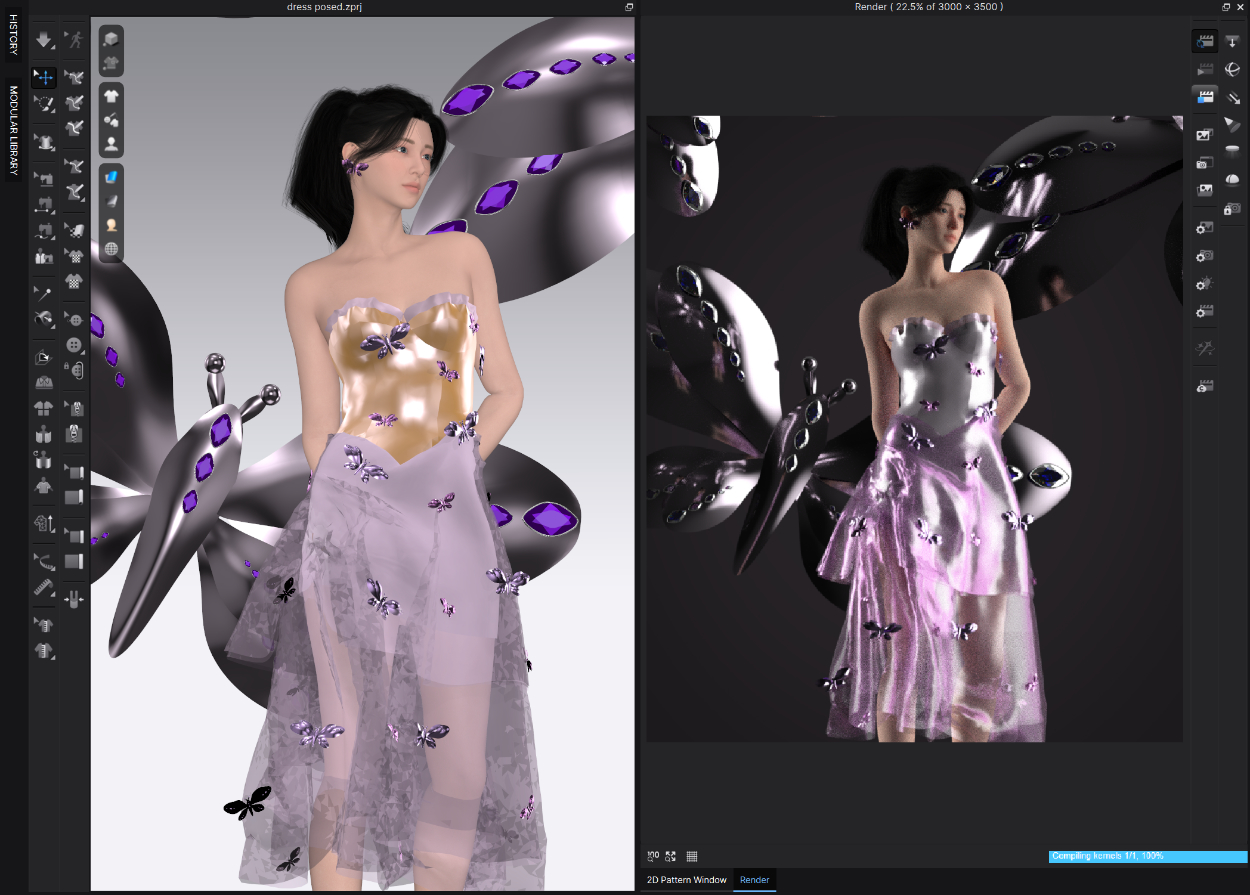This screenshot has width=1250, height=895.
Task: Click the Zoom to 100% button in Render view
Action: [653, 857]
